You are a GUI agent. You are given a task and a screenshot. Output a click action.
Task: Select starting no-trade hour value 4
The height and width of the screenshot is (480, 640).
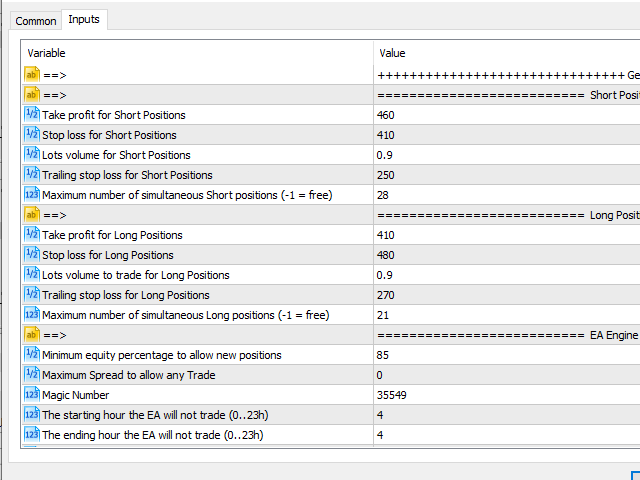[x=380, y=415]
